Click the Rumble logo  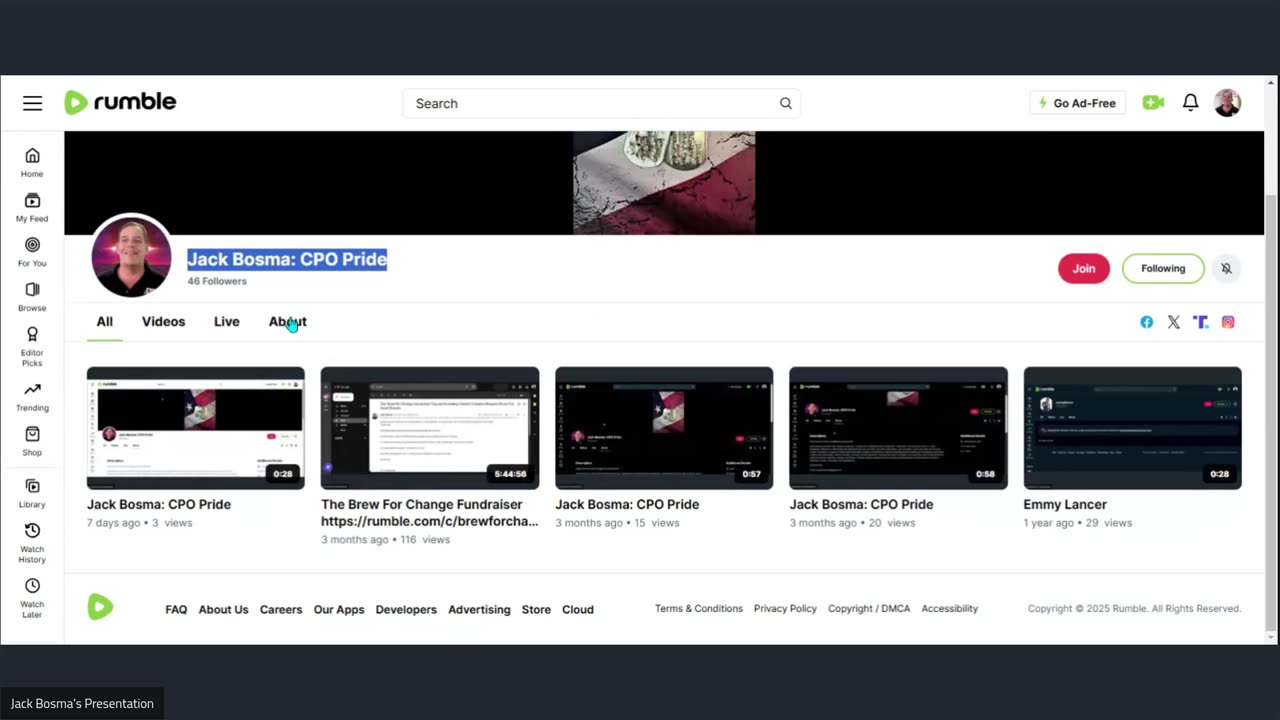[x=120, y=102]
